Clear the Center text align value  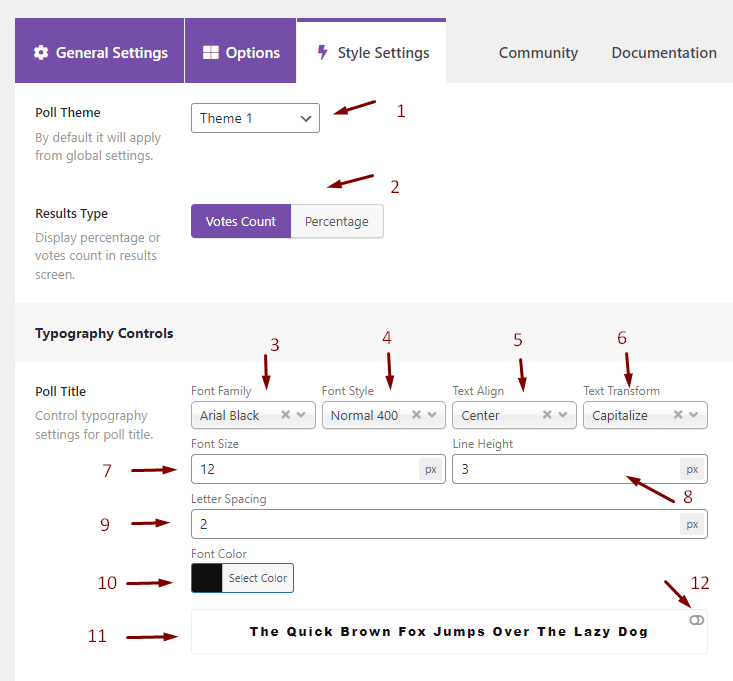click(547, 415)
